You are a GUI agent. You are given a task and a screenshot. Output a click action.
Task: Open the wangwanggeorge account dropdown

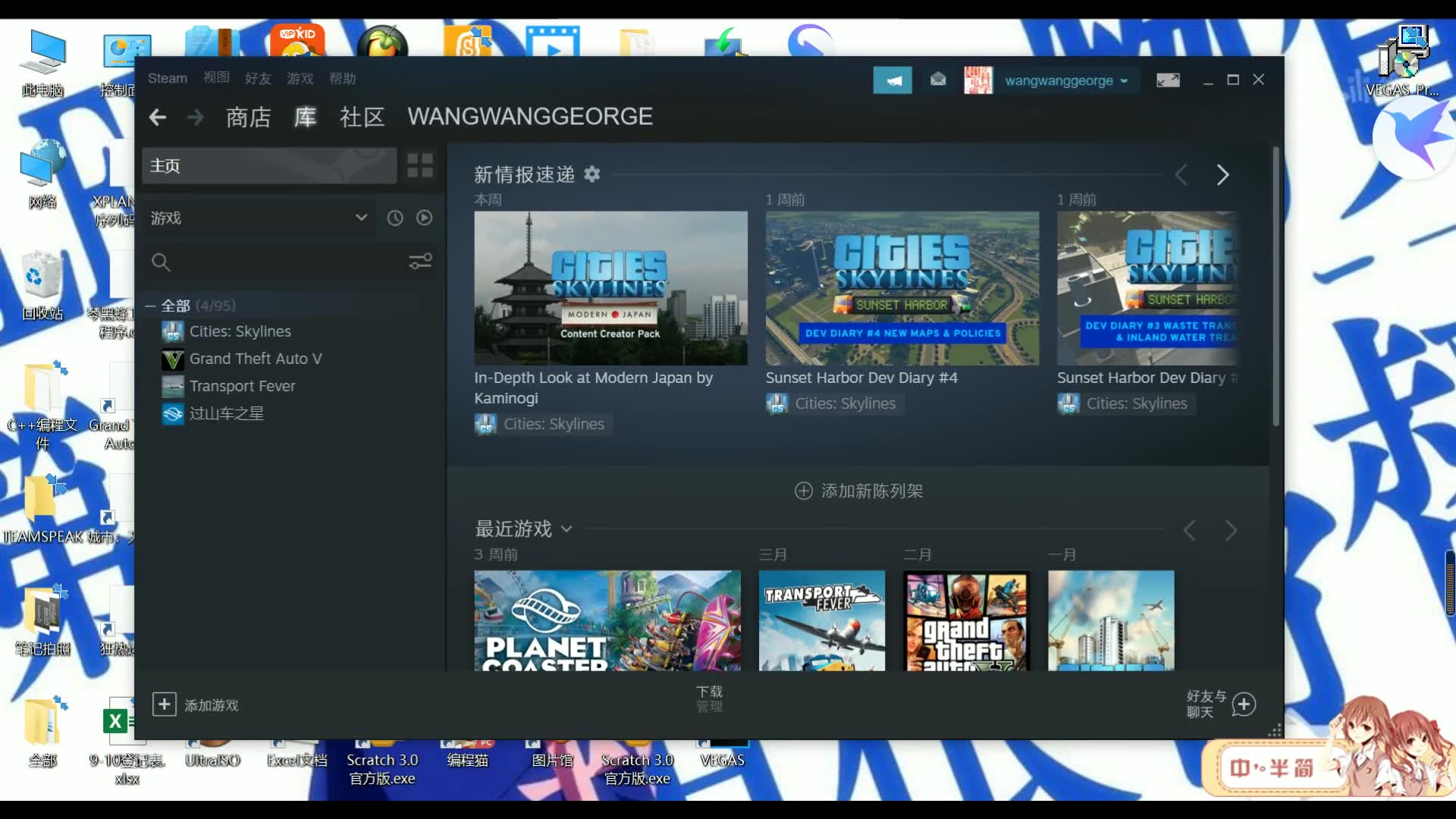(x=1066, y=80)
